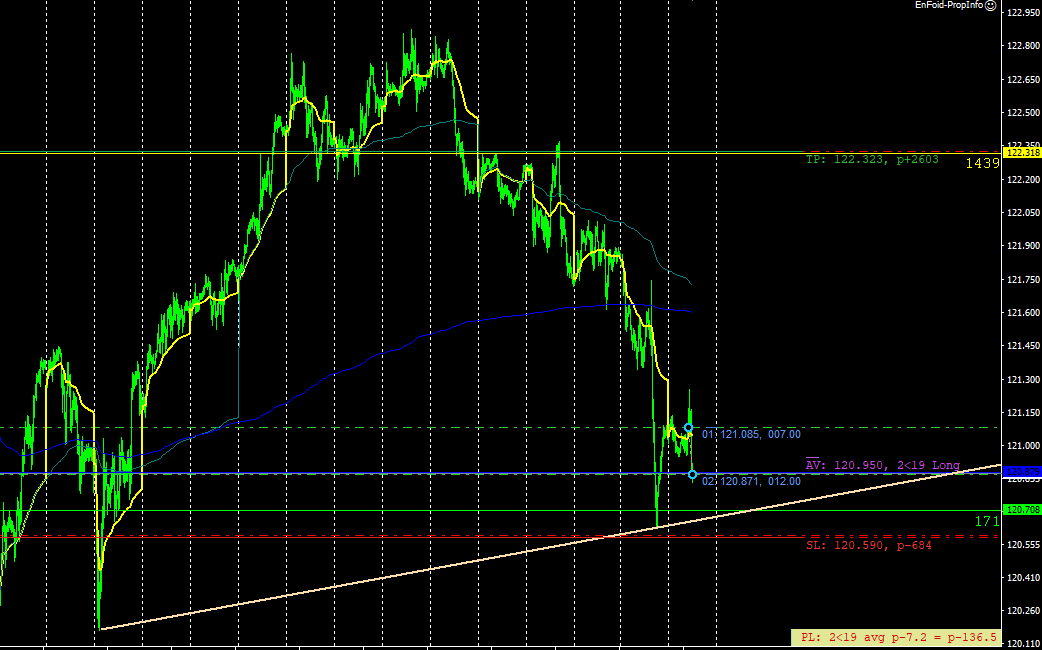The width and height of the screenshot is (1042, 650).
Task: Click the green 120.708 price tag on axis
Action: 1022,510
